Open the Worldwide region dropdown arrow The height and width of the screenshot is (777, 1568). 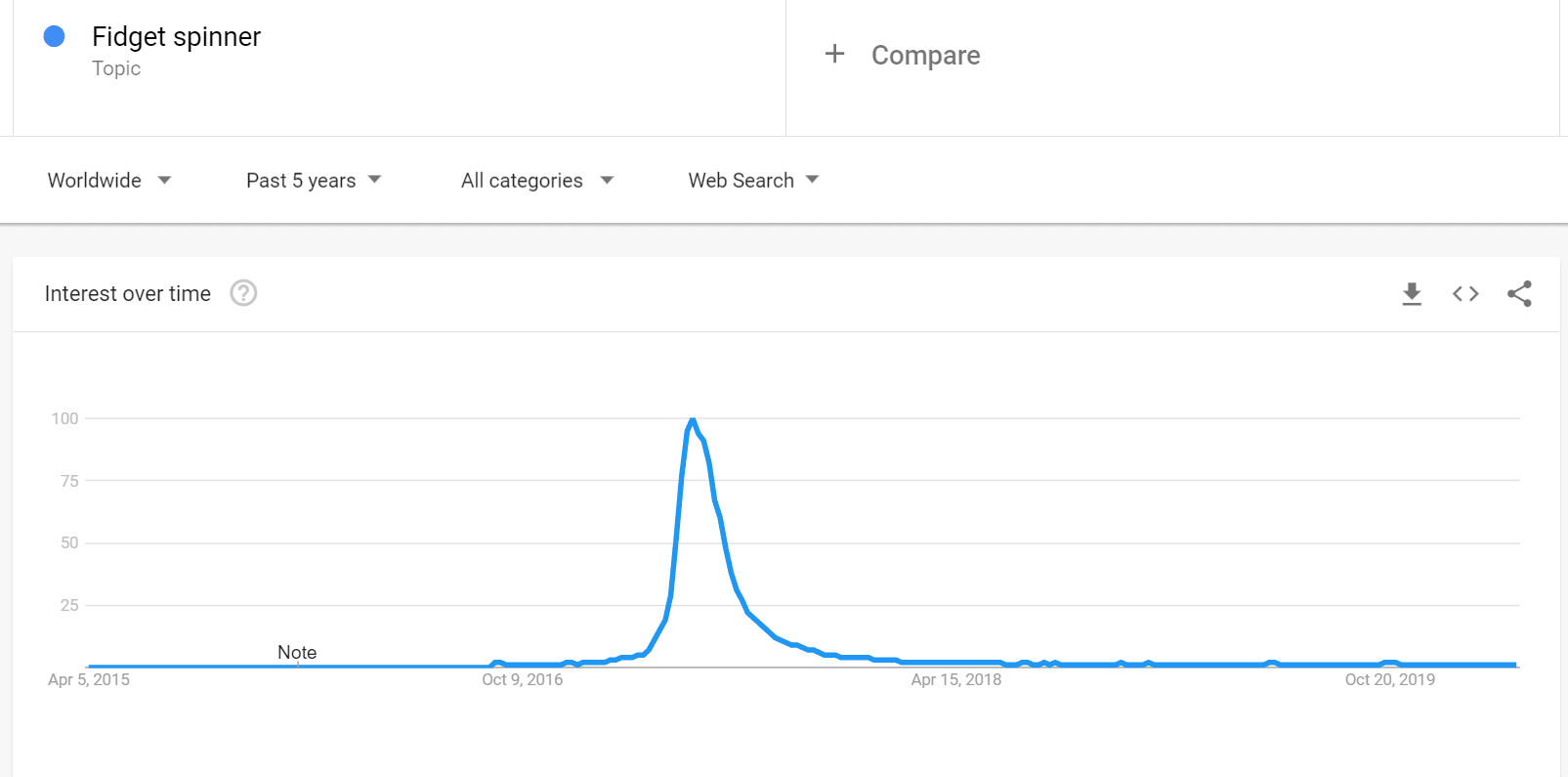tap(165, 180)
